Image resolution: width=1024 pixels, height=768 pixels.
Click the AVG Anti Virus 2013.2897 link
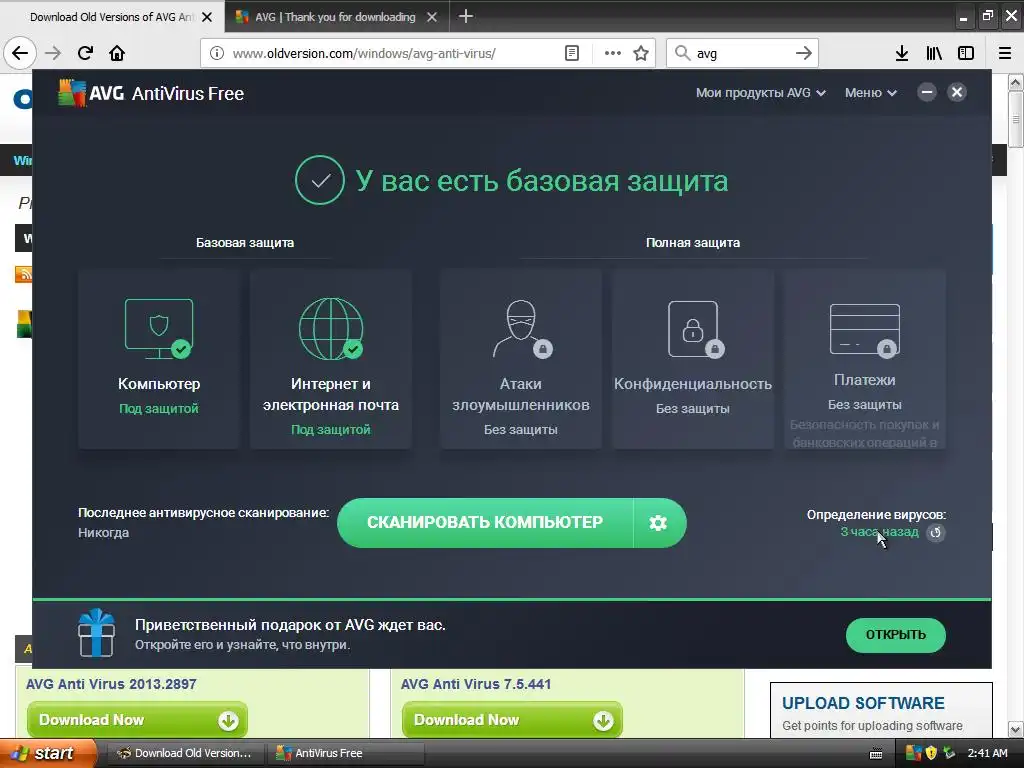coord(111,684)
